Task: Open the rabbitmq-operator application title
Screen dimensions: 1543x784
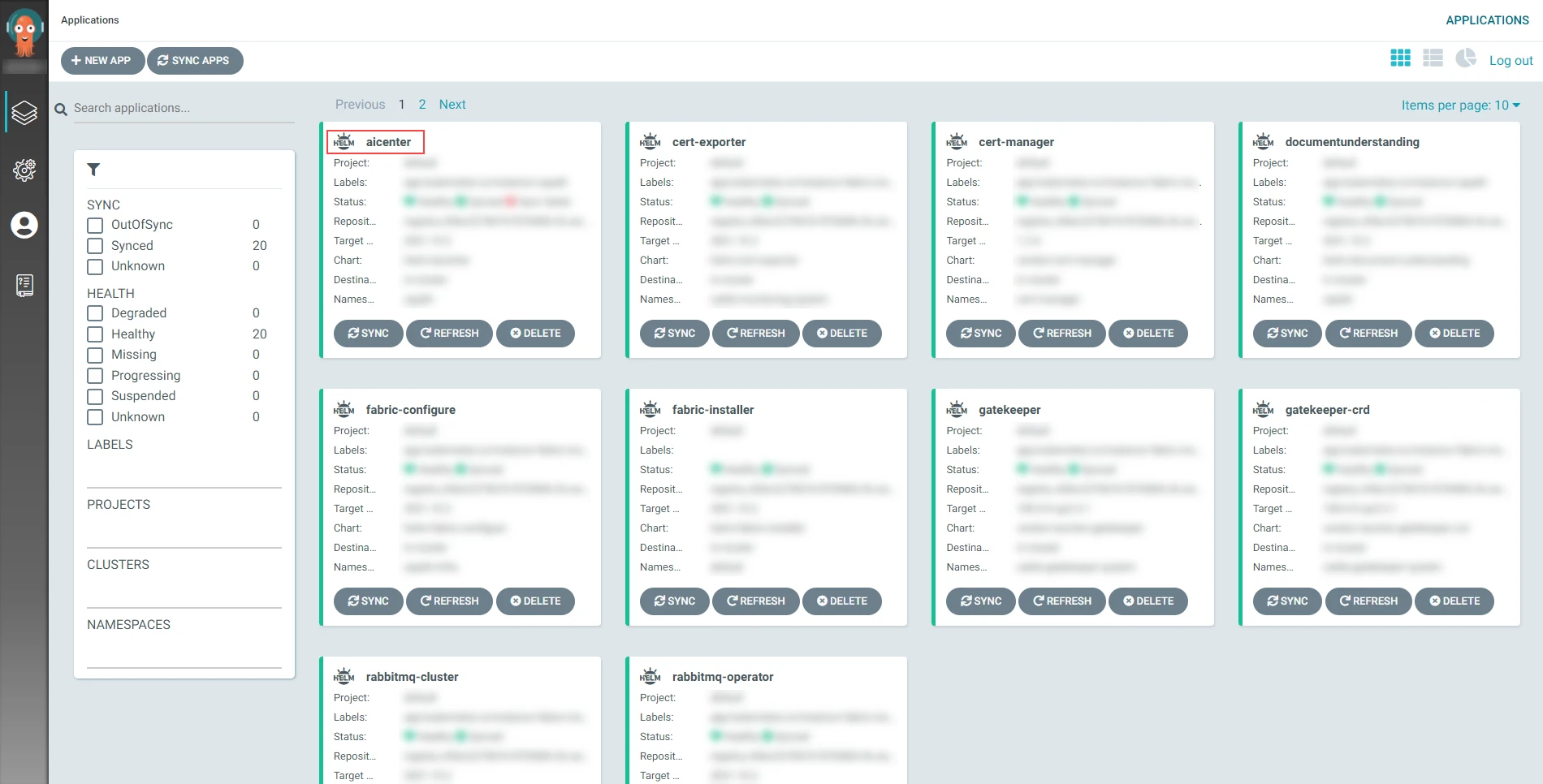Action: tap(723, 677)
